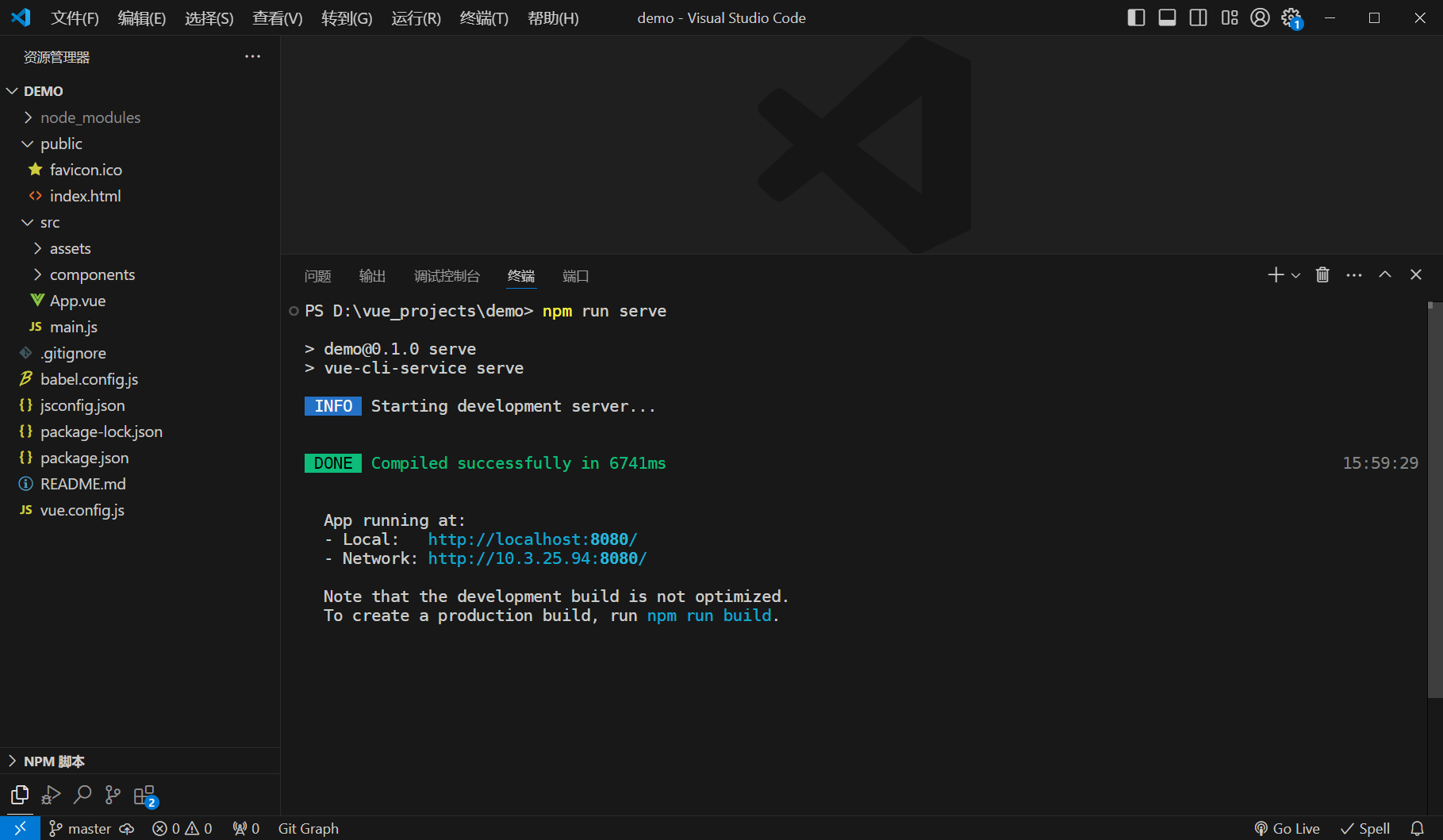Open the 转到(G) menu
This screenshot has height=840, width=1443.
pos(347,17)
